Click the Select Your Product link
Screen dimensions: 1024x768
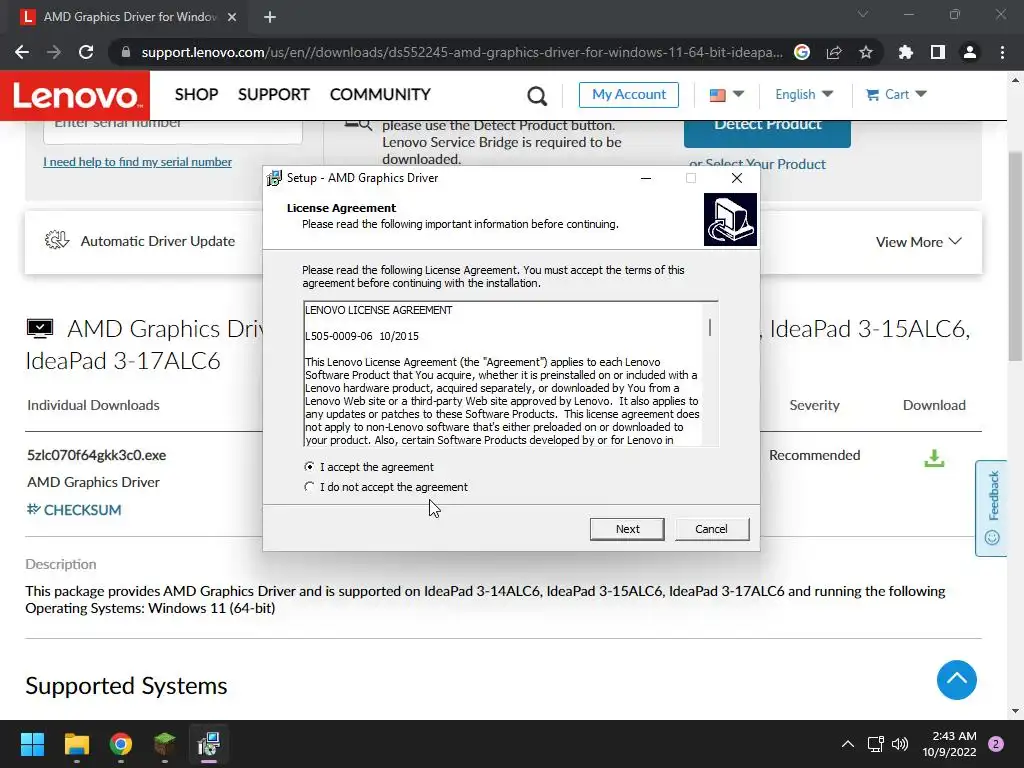point(765,165)
